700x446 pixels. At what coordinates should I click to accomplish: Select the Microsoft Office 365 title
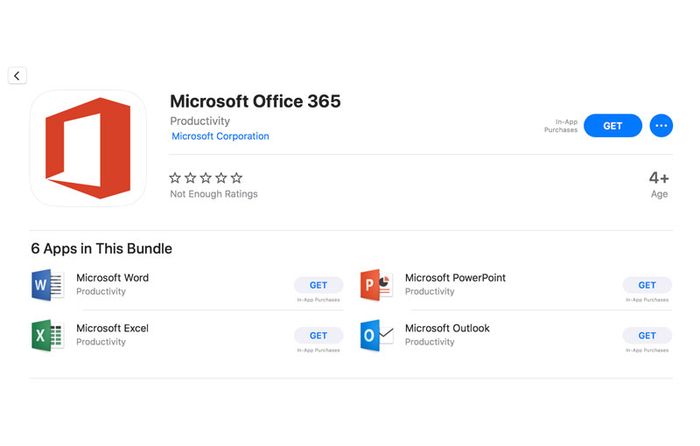click(x=255, y=101)
